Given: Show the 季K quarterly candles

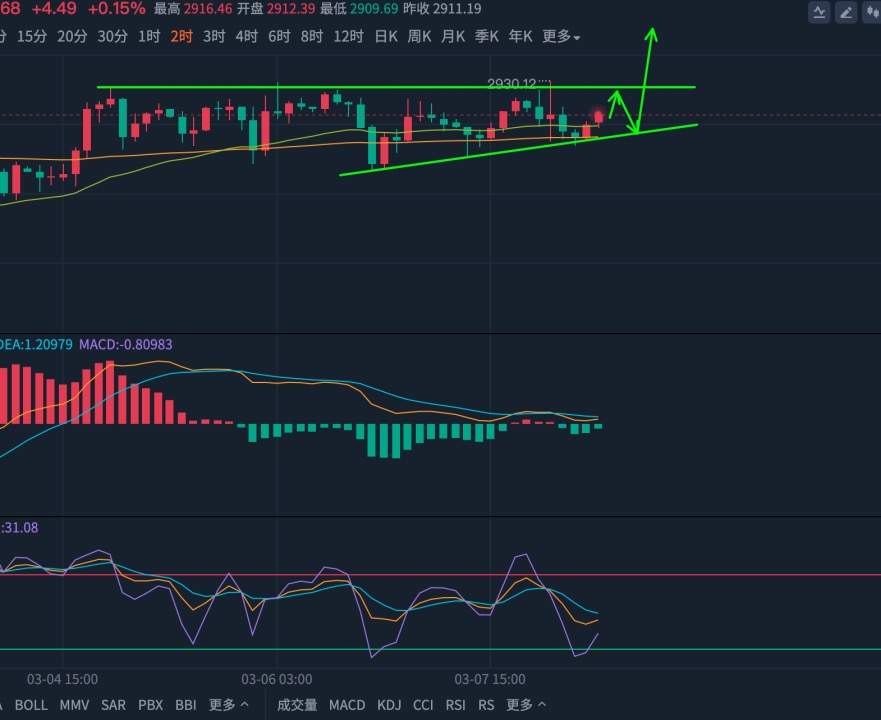Looking at the screenshot, I should (x=487, y=37).
